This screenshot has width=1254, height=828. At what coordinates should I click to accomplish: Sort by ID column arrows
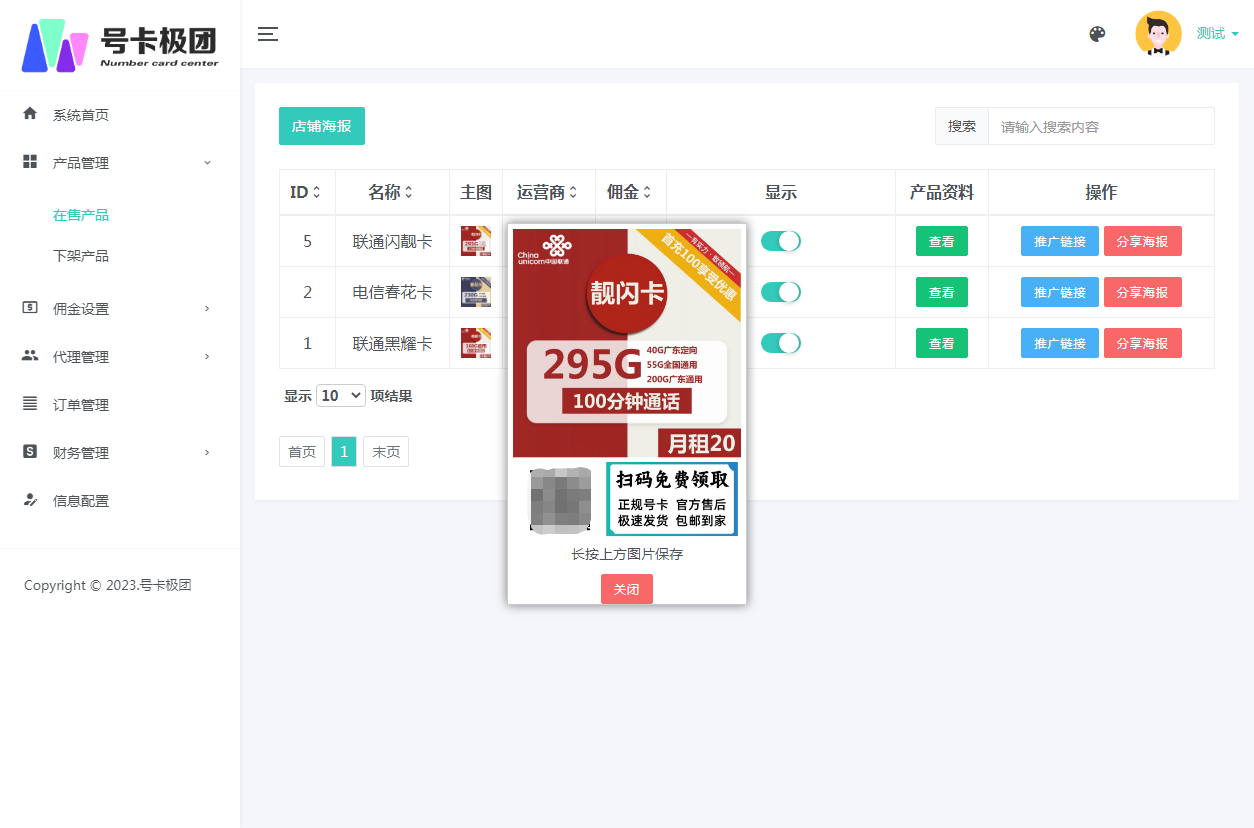coord(317,192)
